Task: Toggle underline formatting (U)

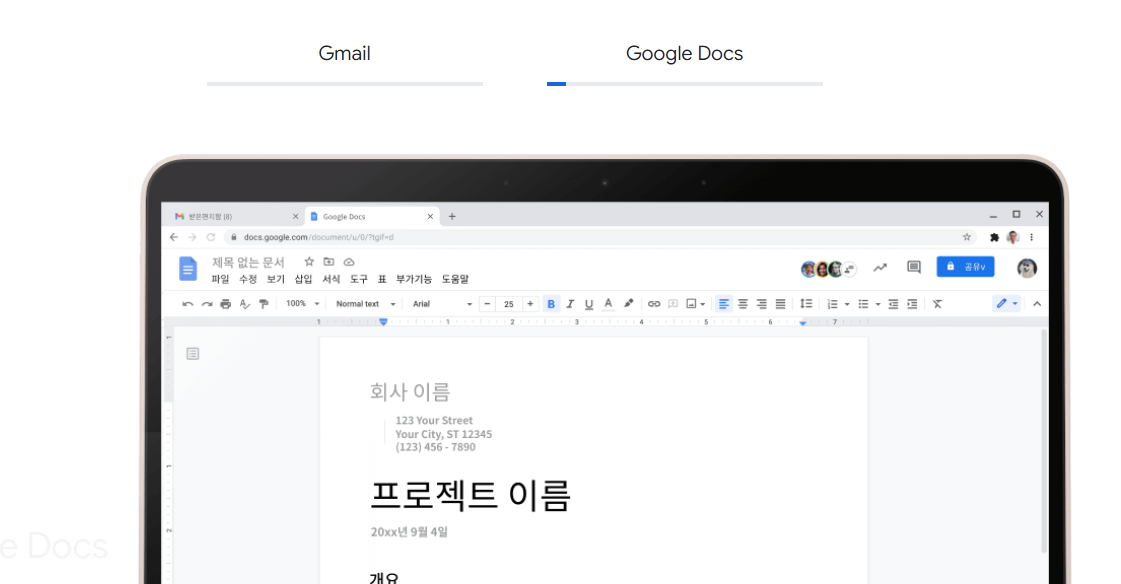Action: coord(589,305)
